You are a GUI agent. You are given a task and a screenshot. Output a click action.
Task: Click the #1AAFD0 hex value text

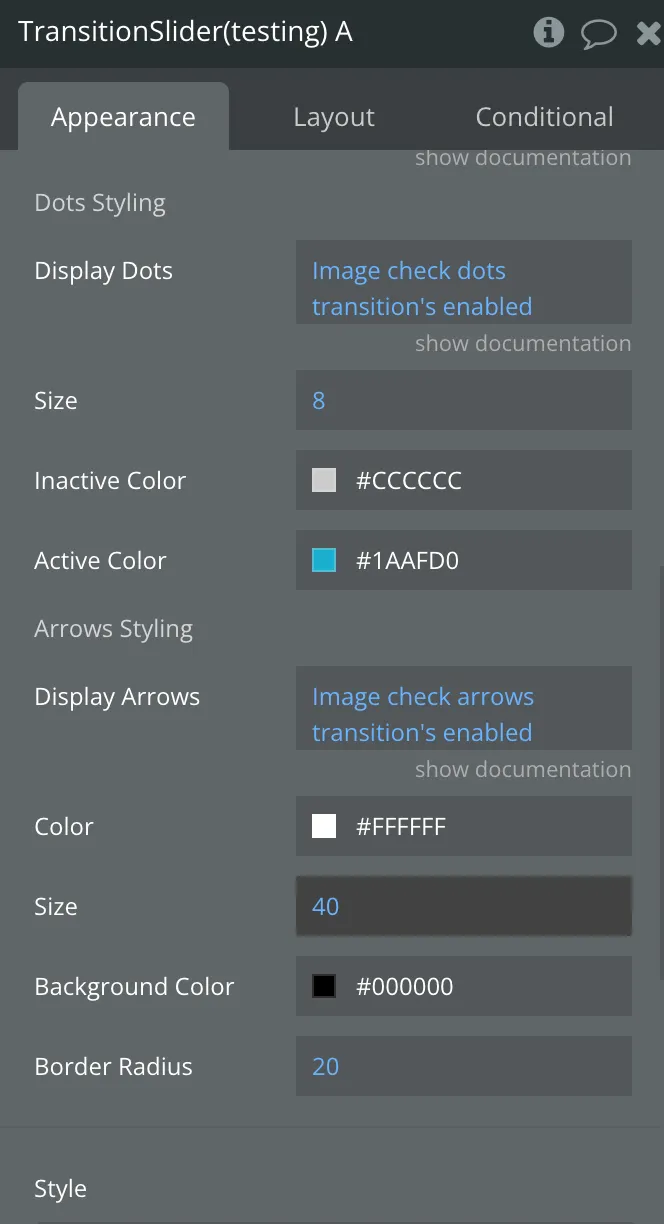coord(407,560)
